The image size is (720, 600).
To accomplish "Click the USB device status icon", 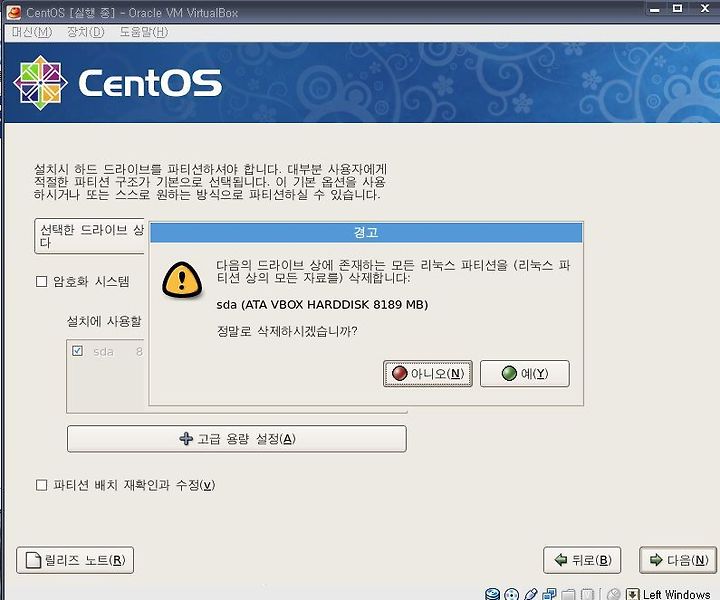I will point(530,594).
